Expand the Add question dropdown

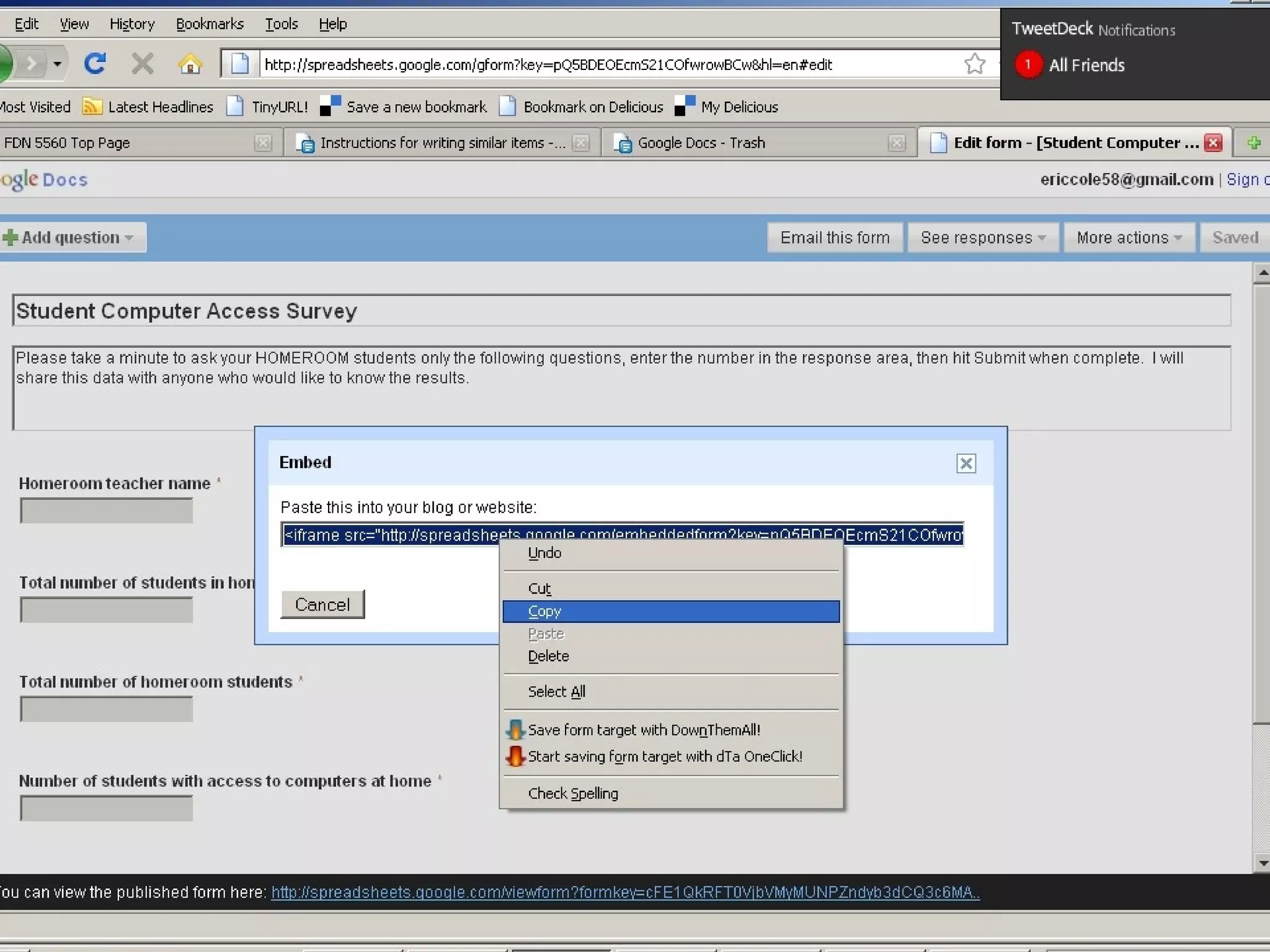[x=73, y=237]
